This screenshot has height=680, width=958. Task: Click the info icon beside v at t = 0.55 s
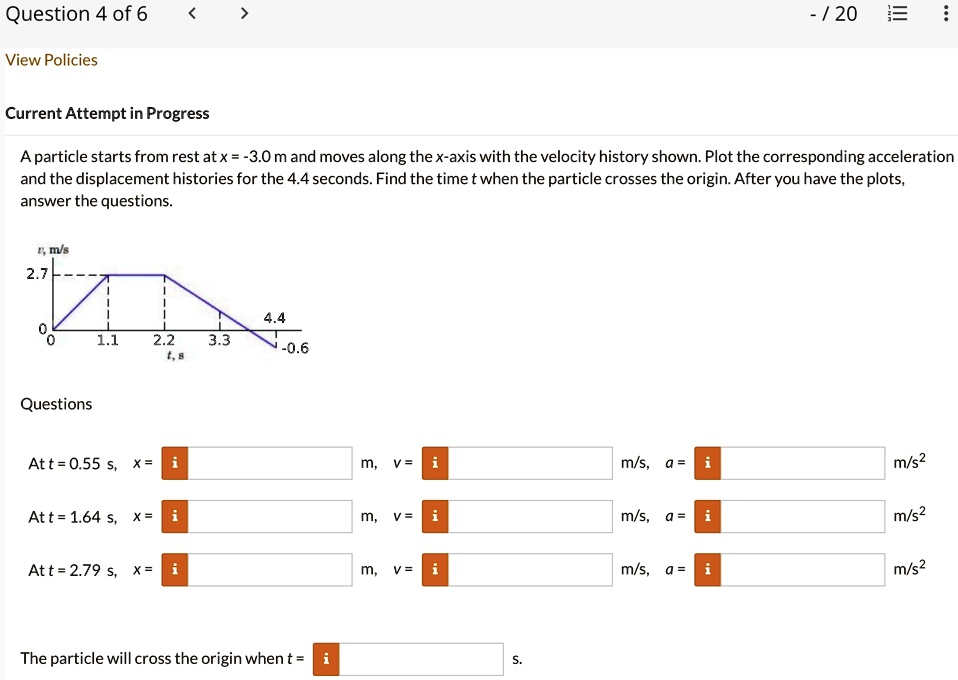(x=433, y=463)
